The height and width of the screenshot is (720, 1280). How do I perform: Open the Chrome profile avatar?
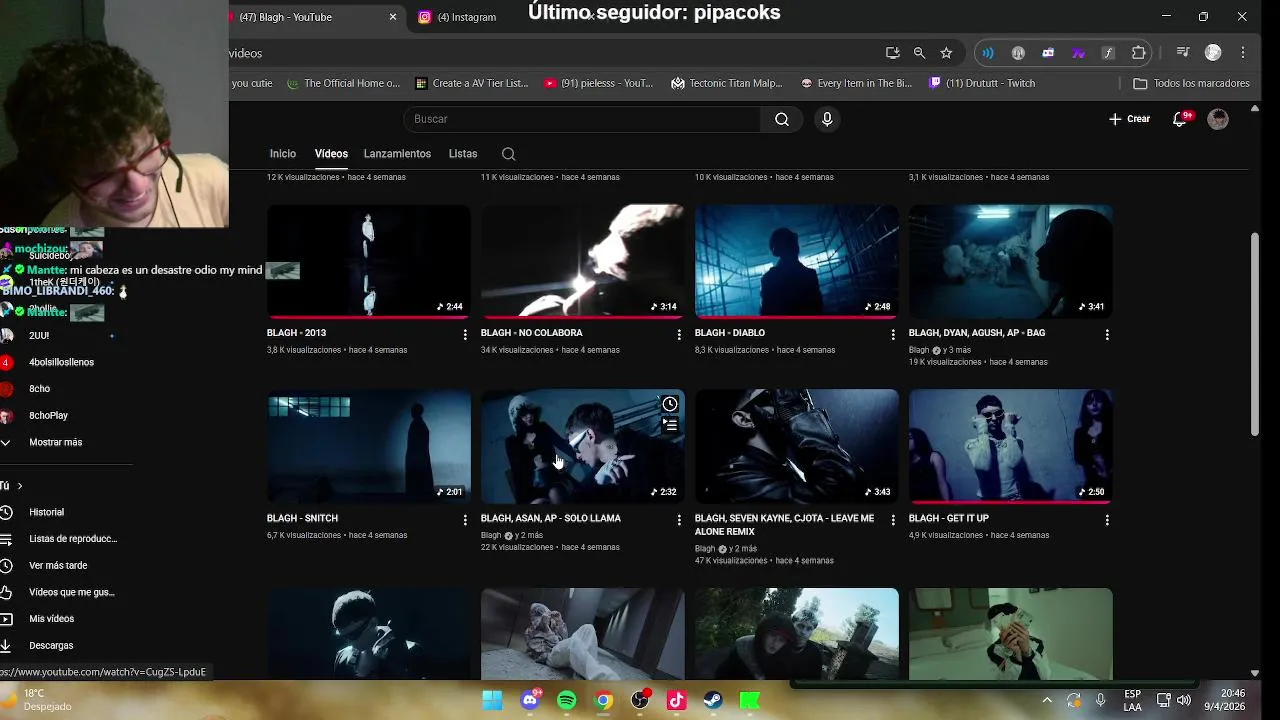(x=1213, y=53)
